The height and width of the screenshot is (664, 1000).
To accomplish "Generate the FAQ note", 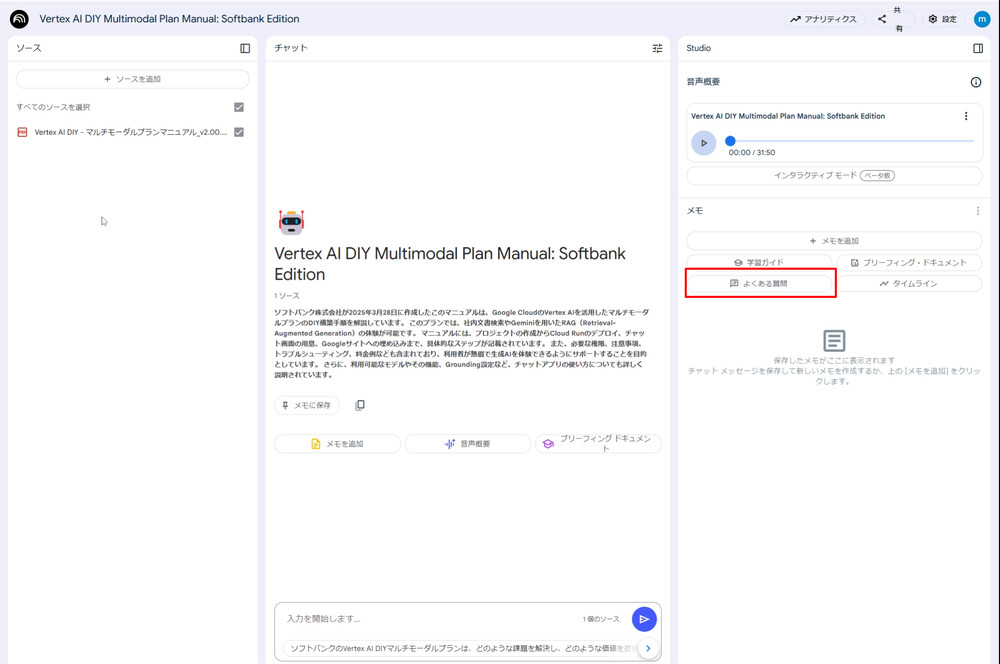I will click(x=759, y=284).
